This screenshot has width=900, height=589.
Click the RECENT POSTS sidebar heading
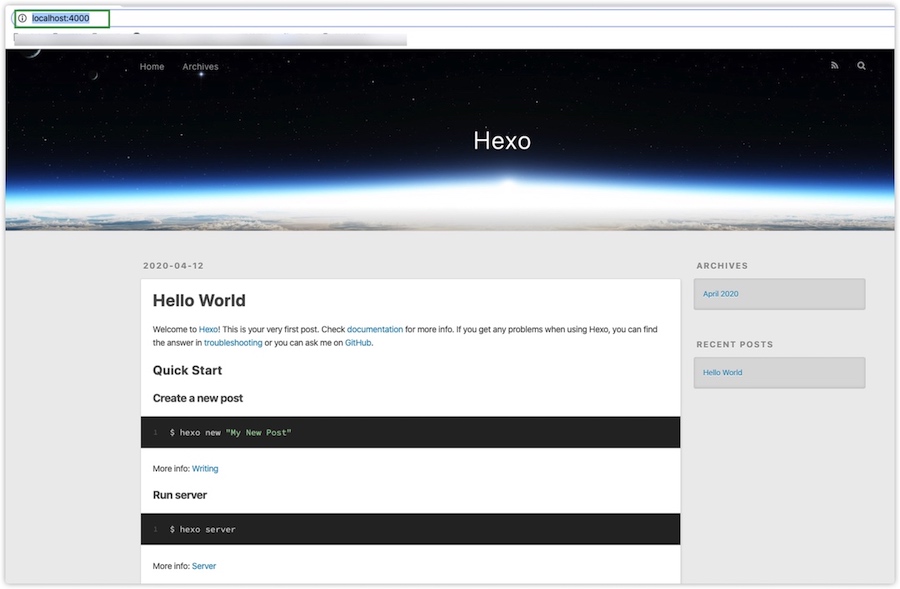click(x=735, y=344)
